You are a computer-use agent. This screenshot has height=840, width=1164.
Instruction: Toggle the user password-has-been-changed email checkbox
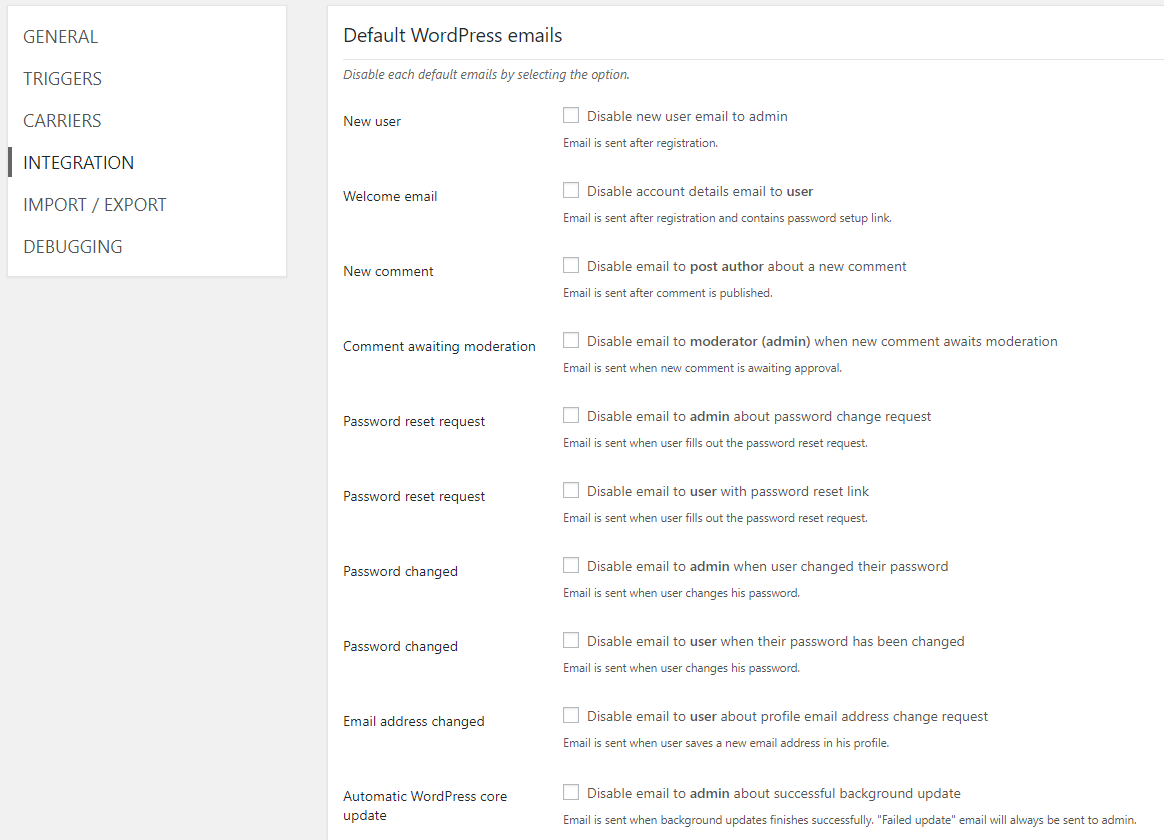[571, 641]
